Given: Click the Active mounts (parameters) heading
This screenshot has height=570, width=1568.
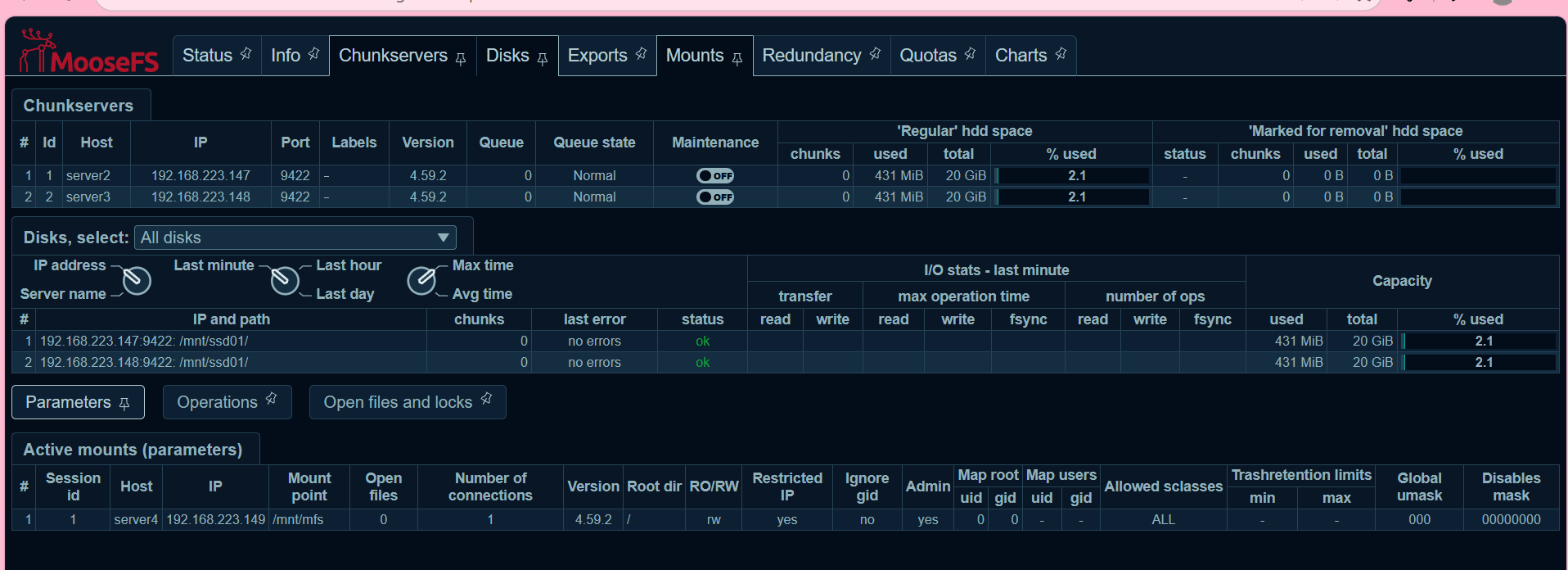Looking at the screenshot, I should [x=133, y=450].
